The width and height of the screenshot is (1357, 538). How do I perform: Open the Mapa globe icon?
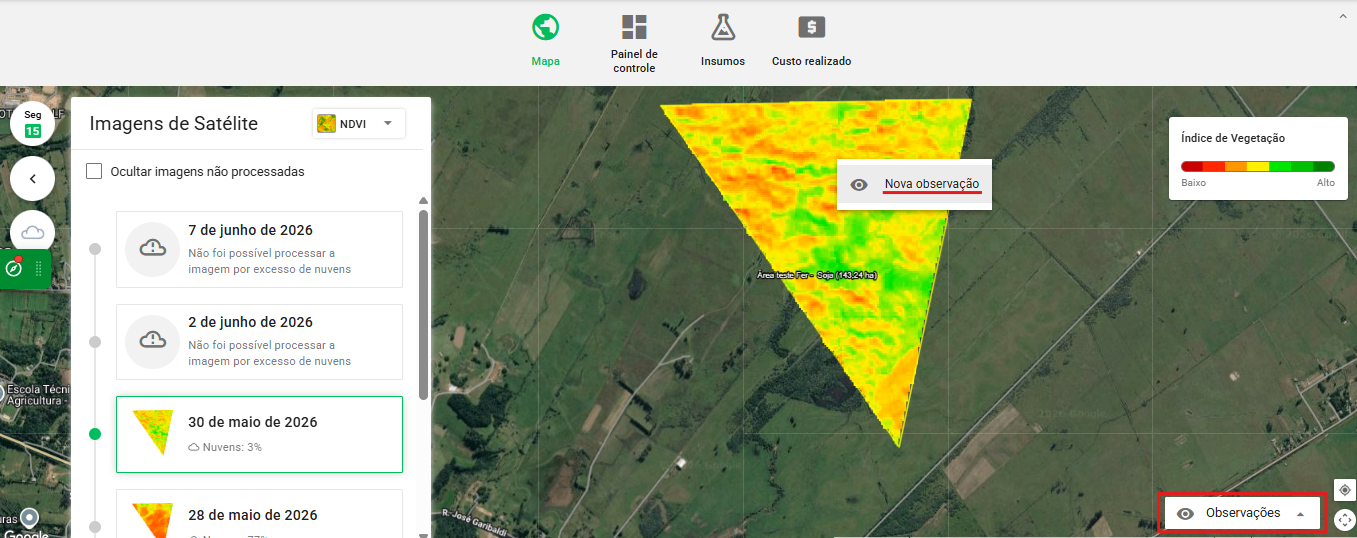point(545,27)
